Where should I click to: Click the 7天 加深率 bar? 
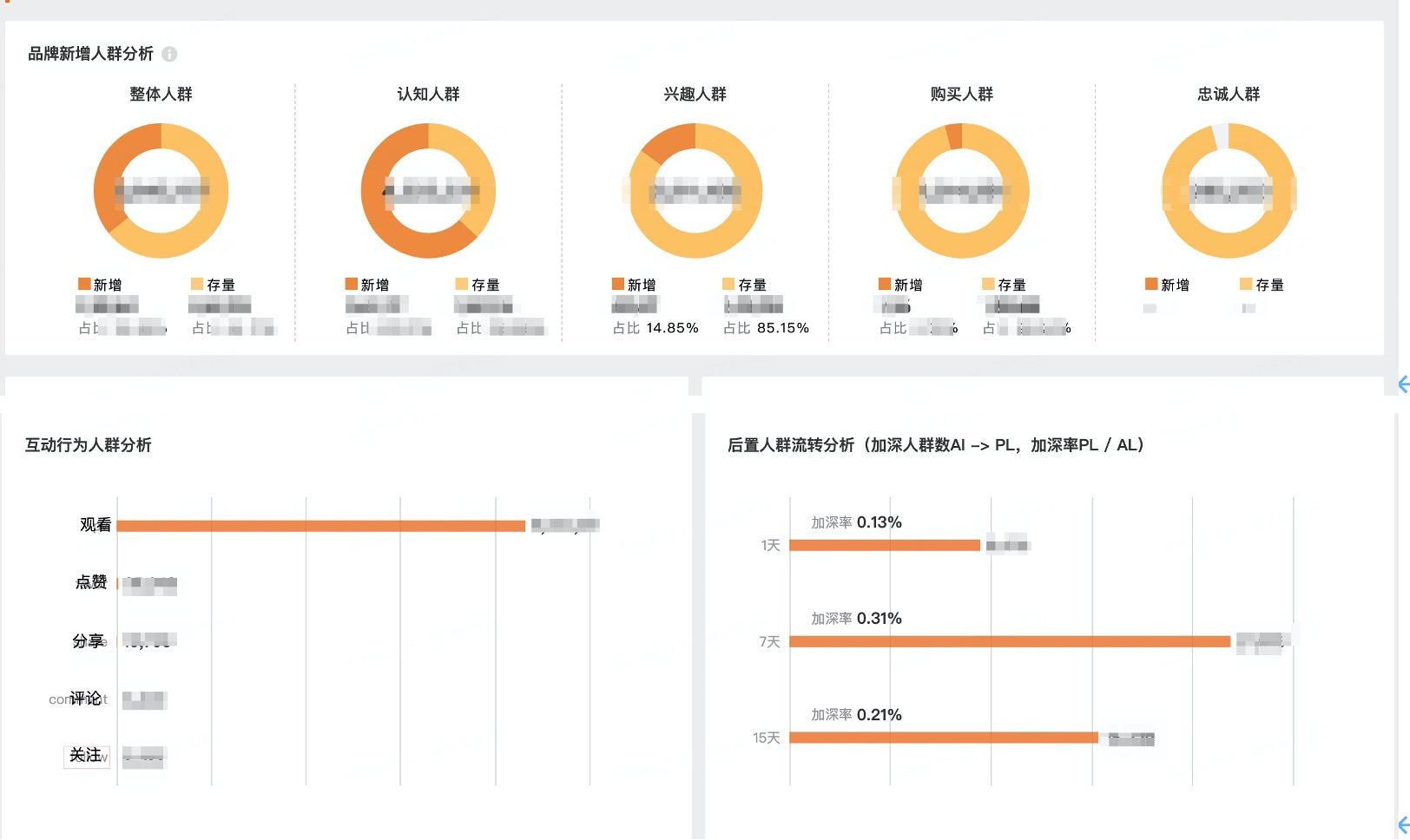(1009, 642)
